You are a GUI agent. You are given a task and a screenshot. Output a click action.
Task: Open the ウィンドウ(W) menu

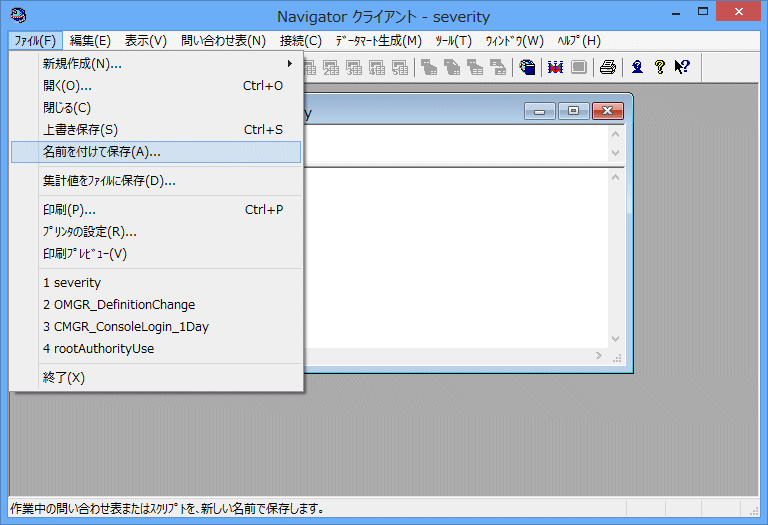515,41
